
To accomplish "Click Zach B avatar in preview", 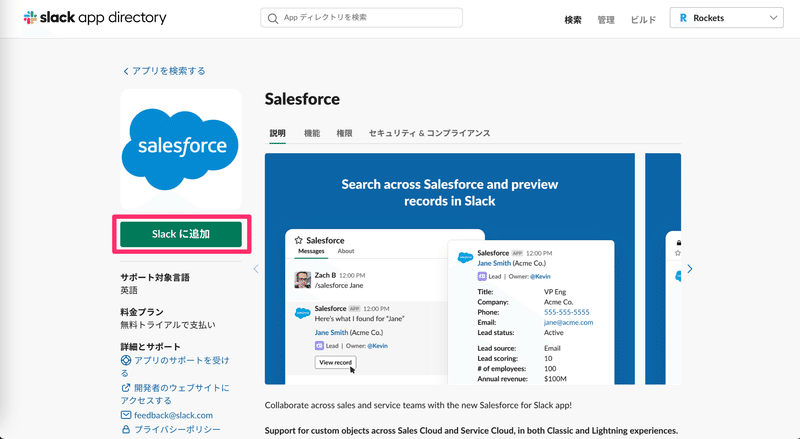I will tap(303, 280).
